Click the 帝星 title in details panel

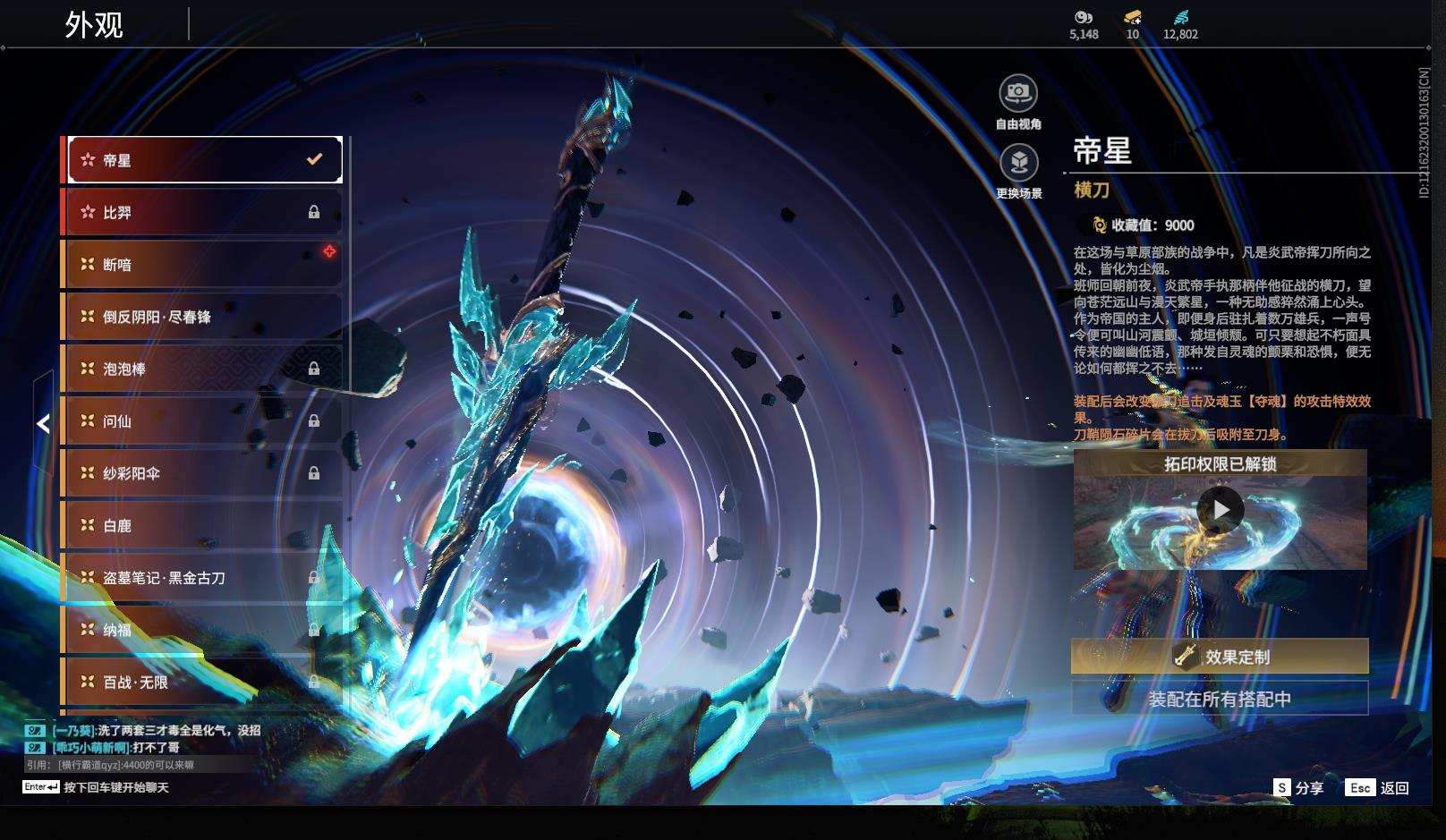coord(1102,150)
